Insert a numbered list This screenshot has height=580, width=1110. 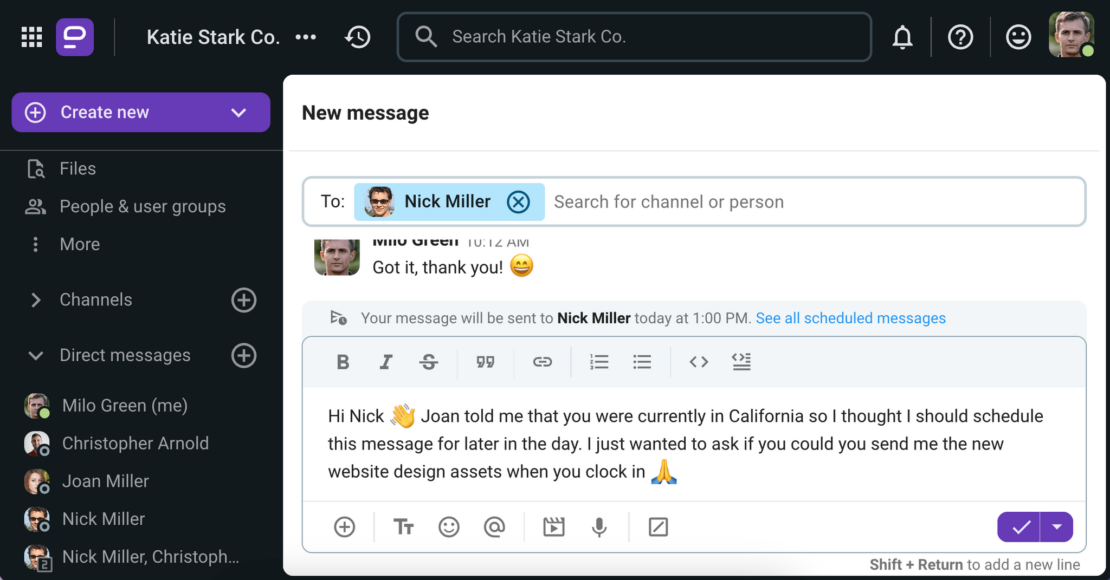[x=599, y=362]
